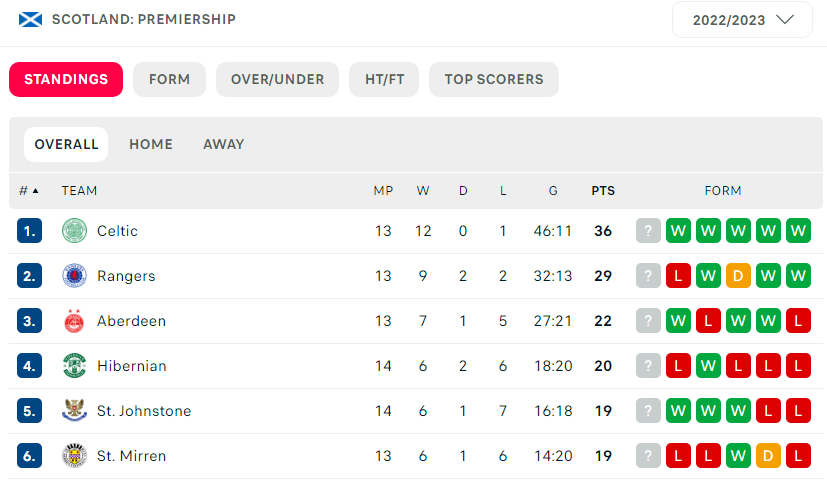Click the St. Johnstone club crest icon
The width and height of the screenshot is (827, 486).
(x=74, y=411)
